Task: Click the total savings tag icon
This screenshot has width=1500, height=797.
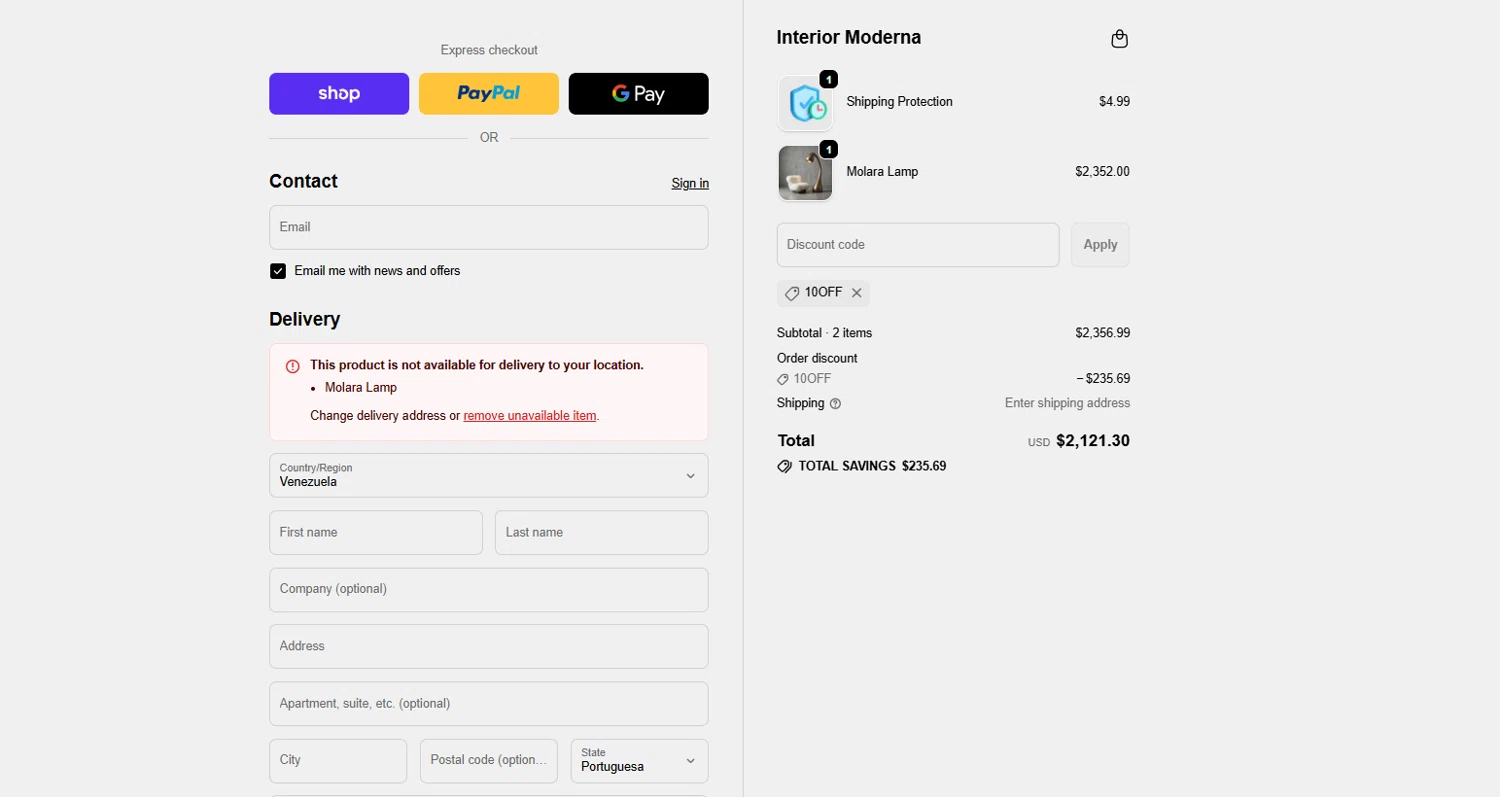Action: pos(785,466)
